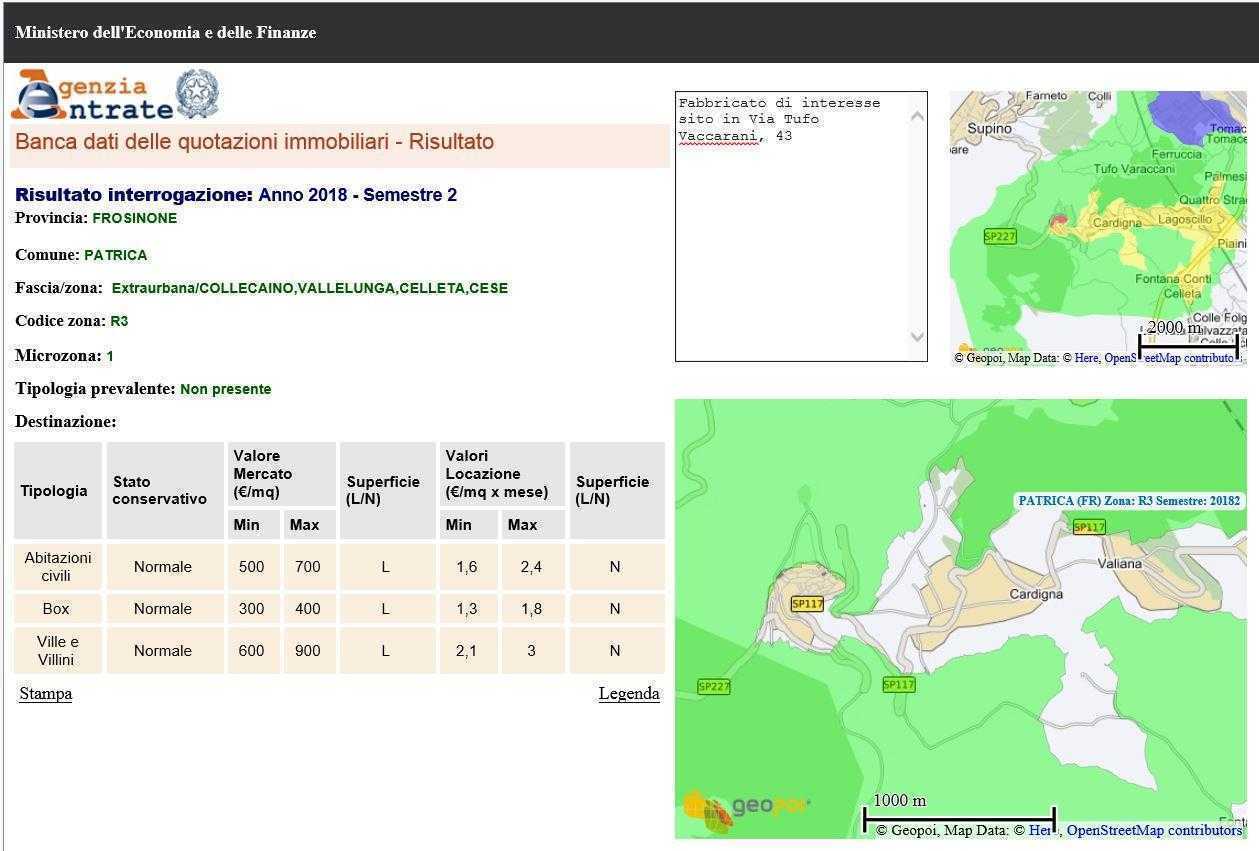Click the SP117 road badge above Valiana
The image size is (1259, 851).
[1088, 527]
